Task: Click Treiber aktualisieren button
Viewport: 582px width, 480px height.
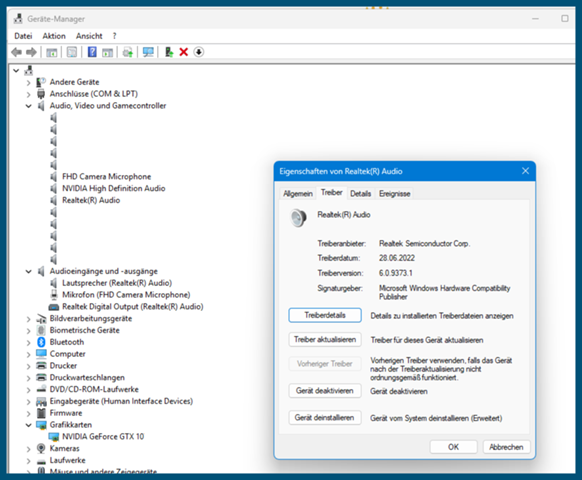Action: (325, 339)
